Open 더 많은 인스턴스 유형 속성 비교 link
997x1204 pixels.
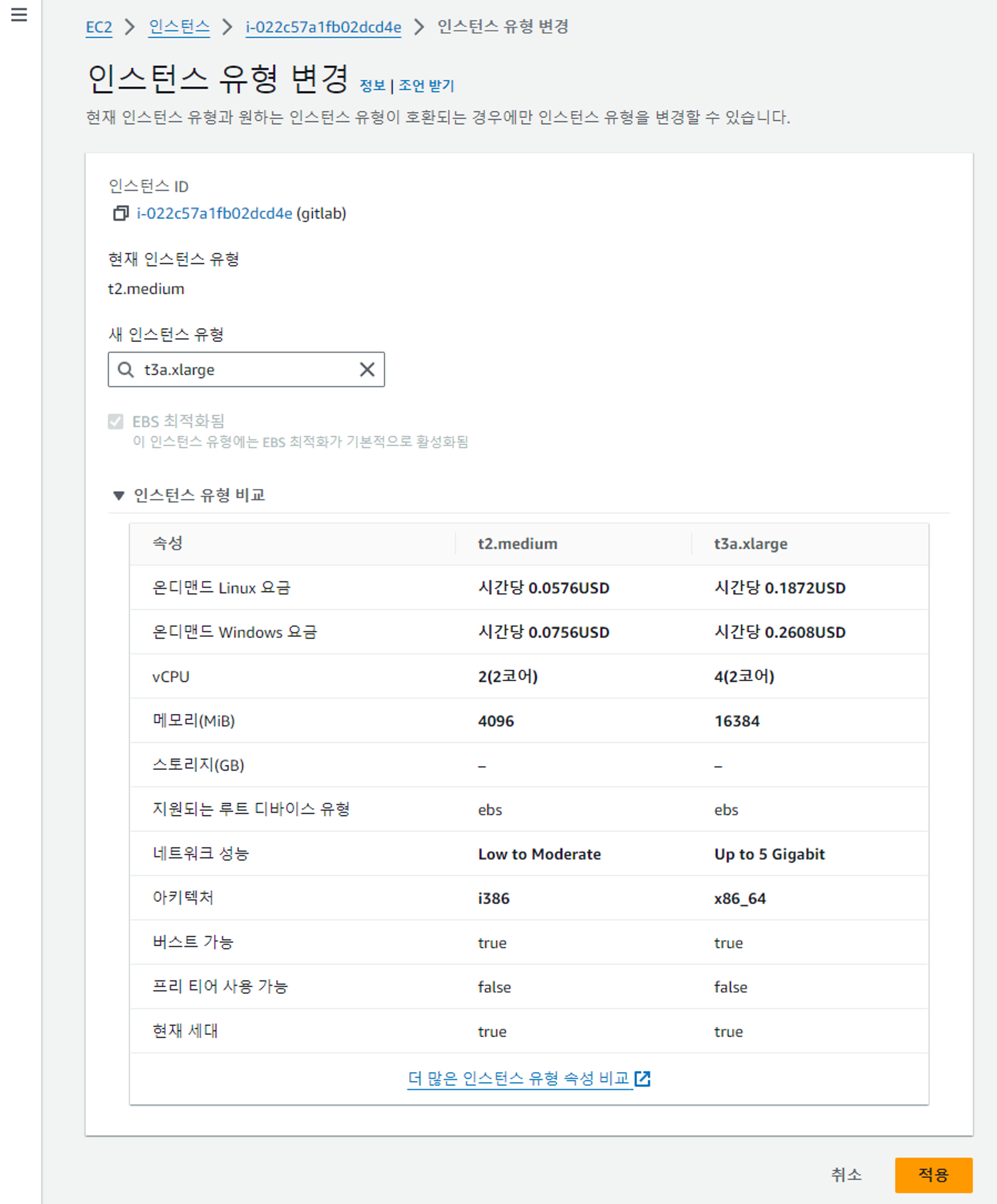coord(518,1078)
